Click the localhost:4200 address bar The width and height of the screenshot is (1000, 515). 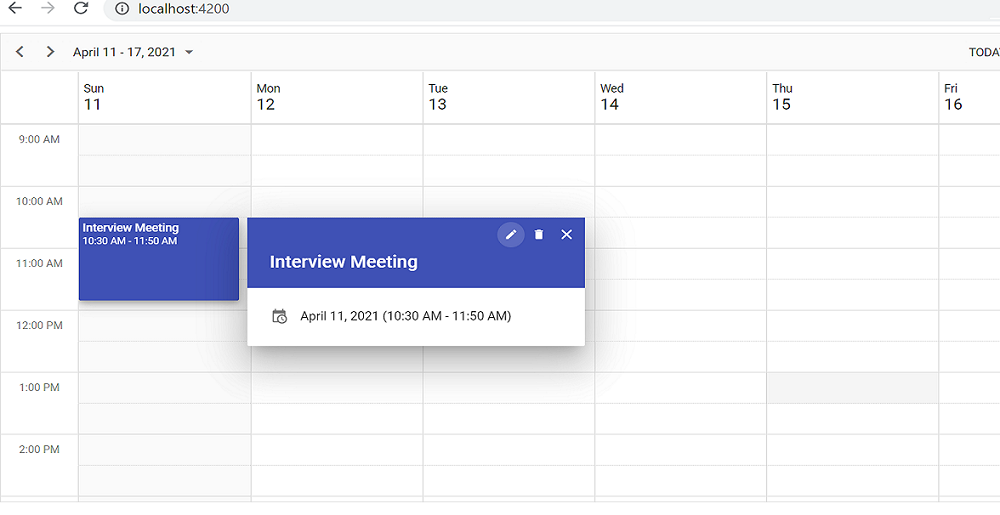point(552,9)
